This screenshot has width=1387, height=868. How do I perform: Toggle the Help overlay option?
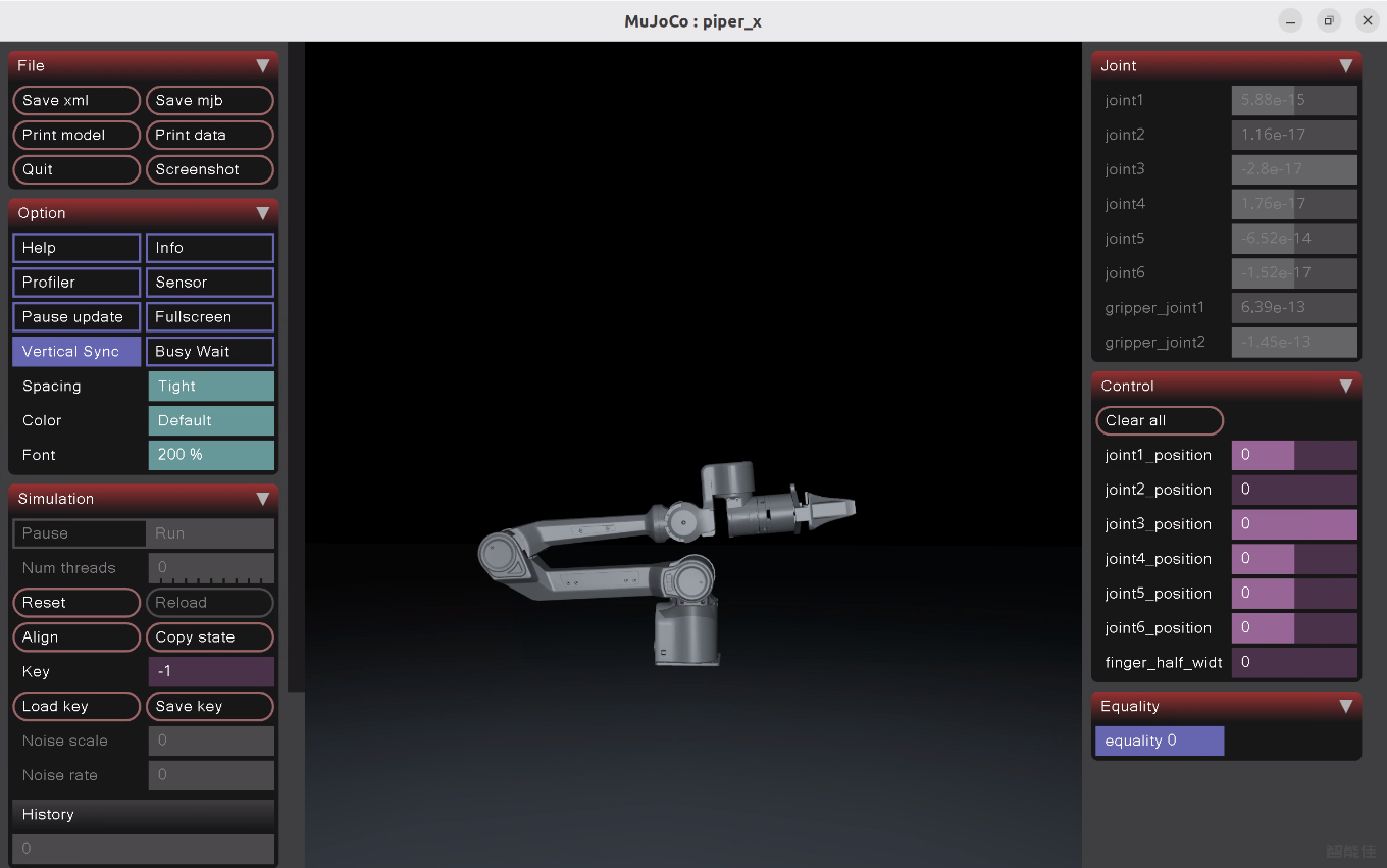coord(76,248)
